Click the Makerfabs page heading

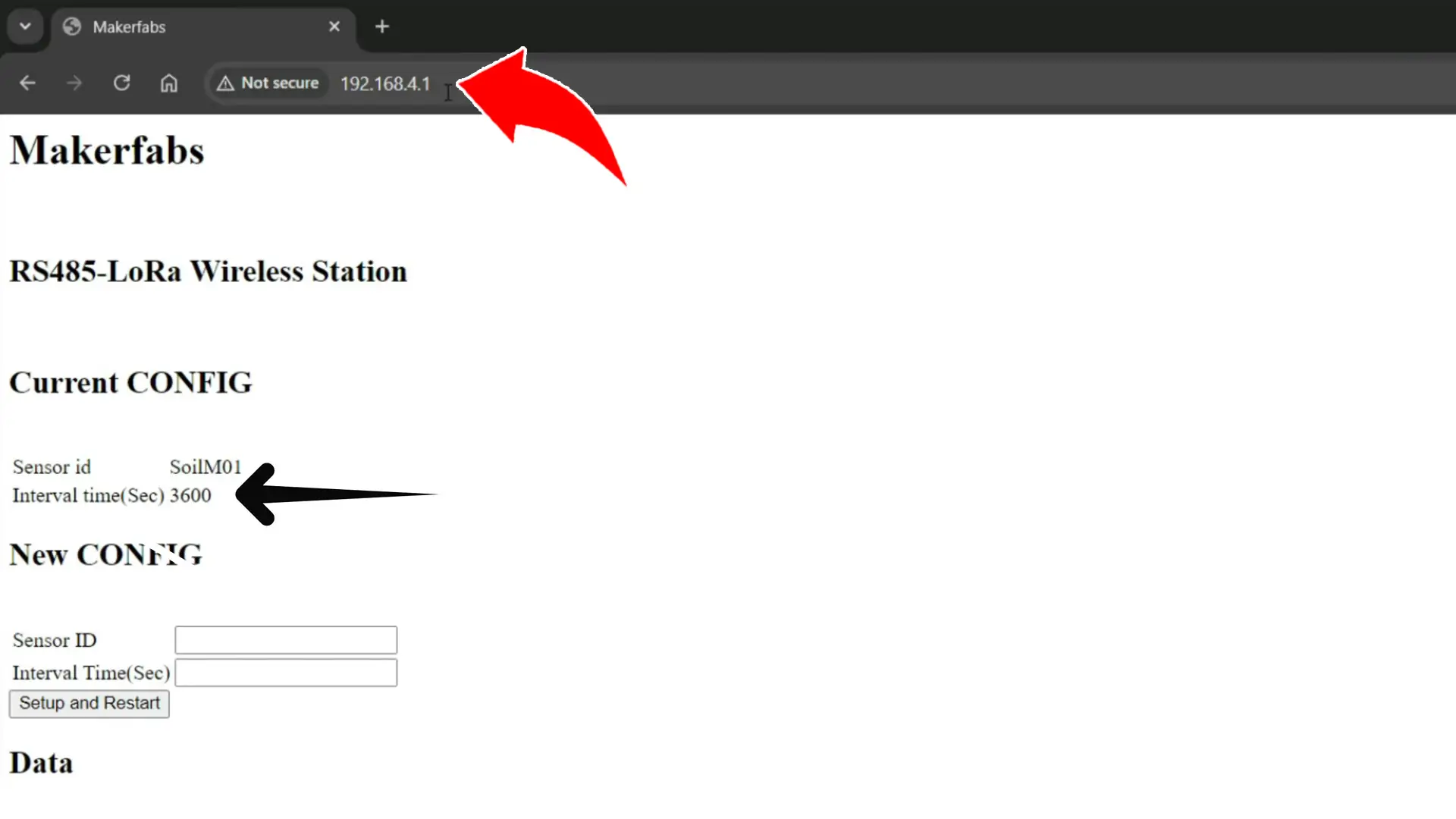tap(107, 150)
